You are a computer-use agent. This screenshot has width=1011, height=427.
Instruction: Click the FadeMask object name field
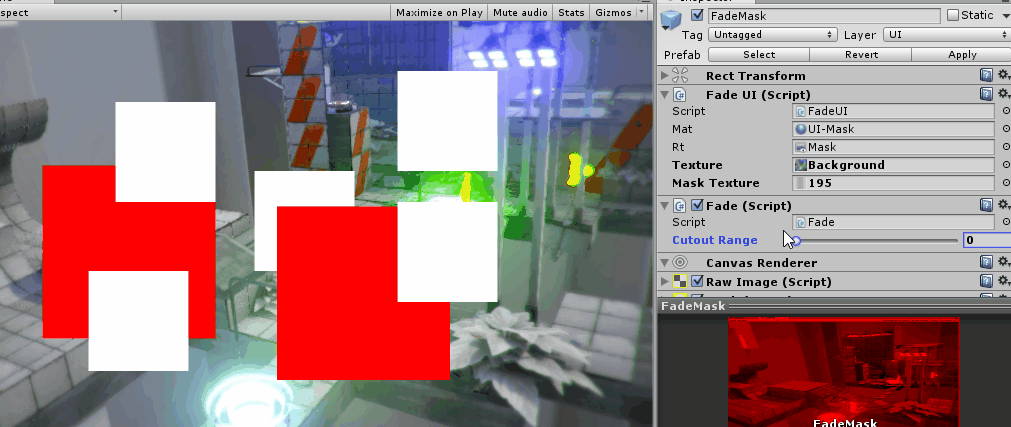tap(824, 15)
